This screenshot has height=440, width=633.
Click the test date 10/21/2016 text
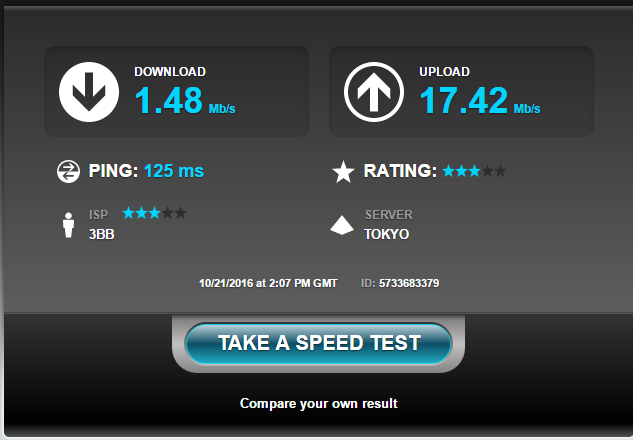pyautogui.click(x=226, y=283)
